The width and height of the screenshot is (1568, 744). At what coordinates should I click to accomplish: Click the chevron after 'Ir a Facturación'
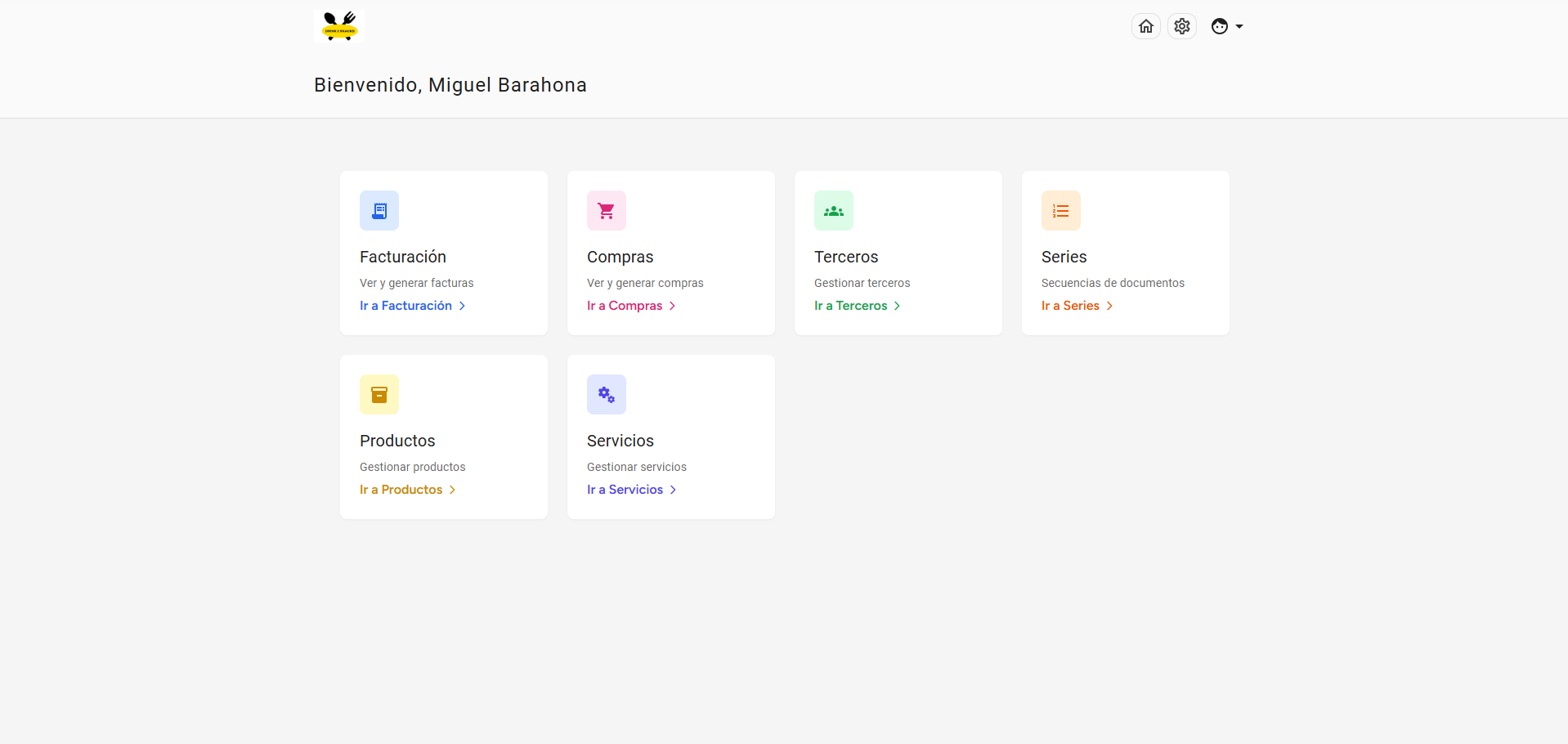462,306
